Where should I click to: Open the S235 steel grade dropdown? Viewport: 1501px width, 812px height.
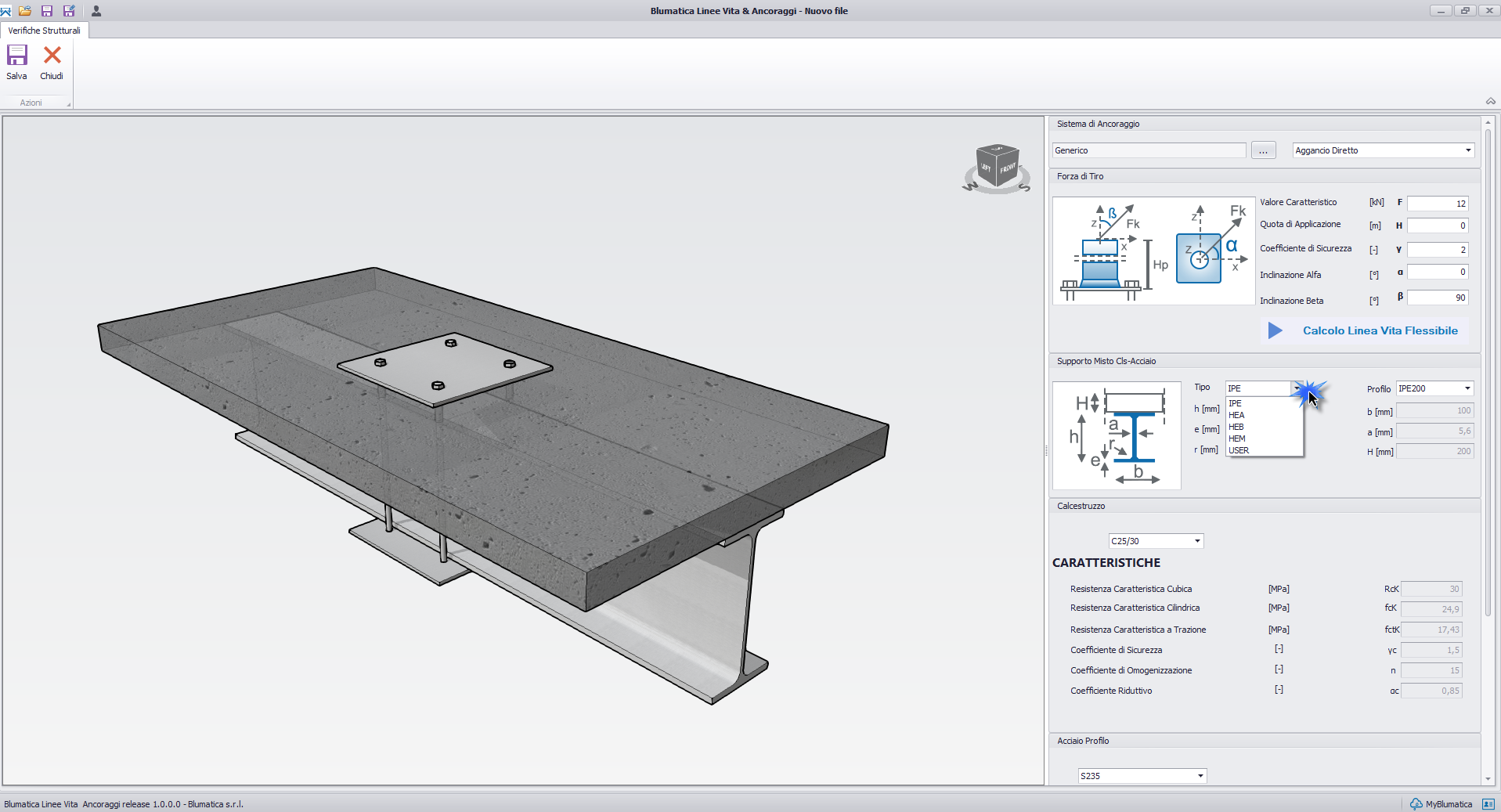1200,776
